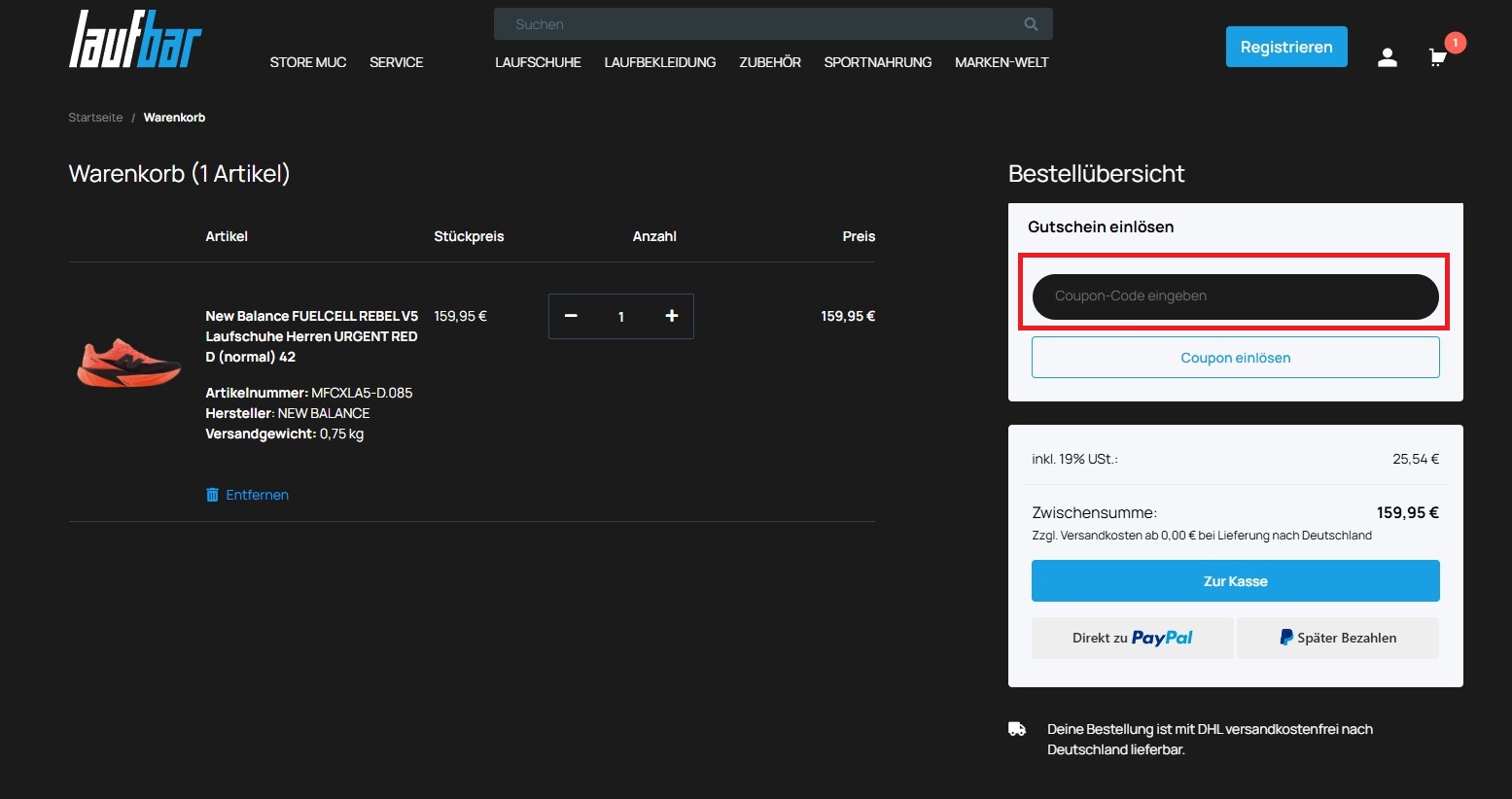Open SPORTNAHRUNG menu
Viewport: 1512px width, 799px height.
click(x=878, y=62)
